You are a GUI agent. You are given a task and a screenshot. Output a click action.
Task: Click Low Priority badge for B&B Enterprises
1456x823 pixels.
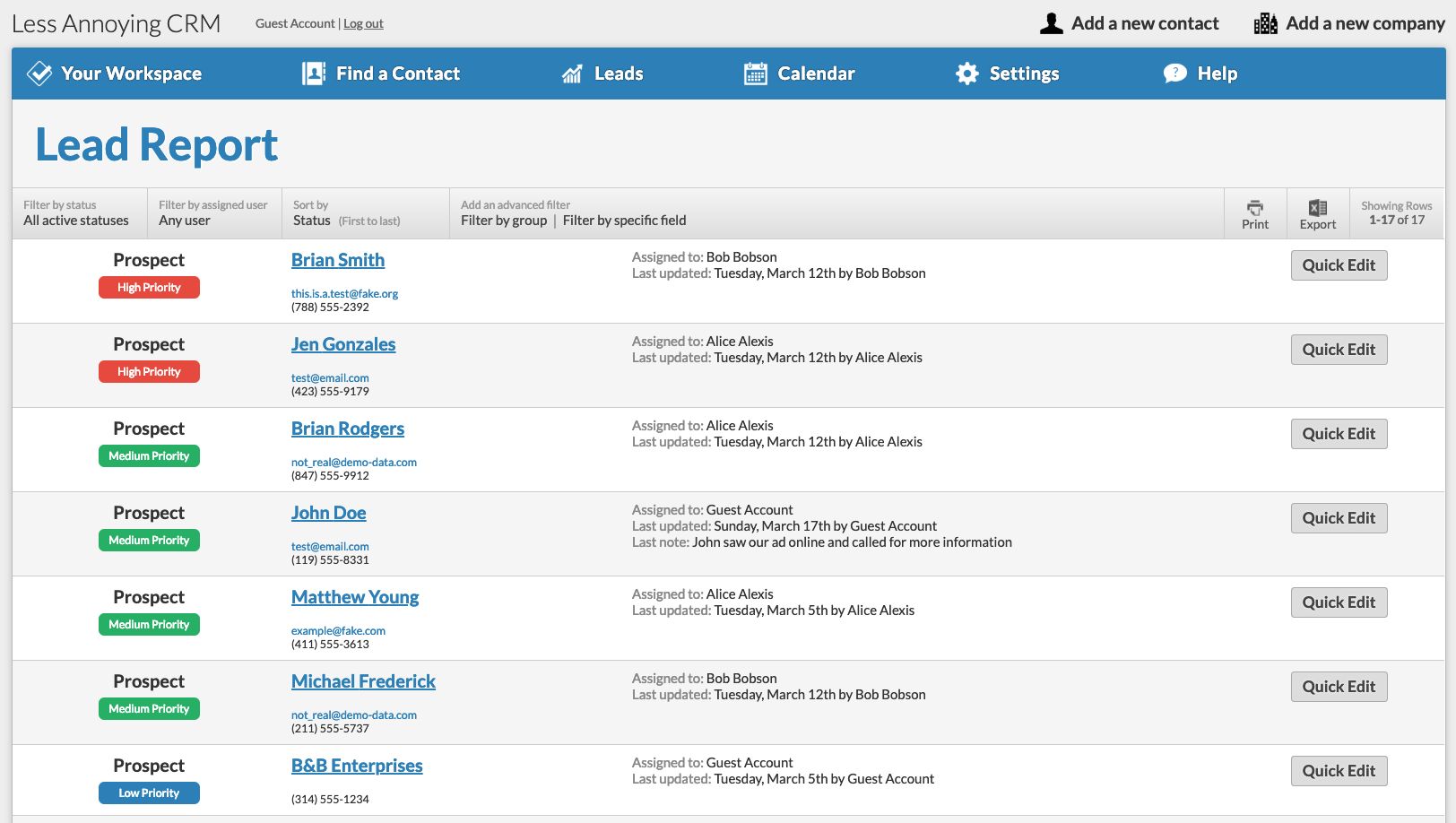[149, 793]
